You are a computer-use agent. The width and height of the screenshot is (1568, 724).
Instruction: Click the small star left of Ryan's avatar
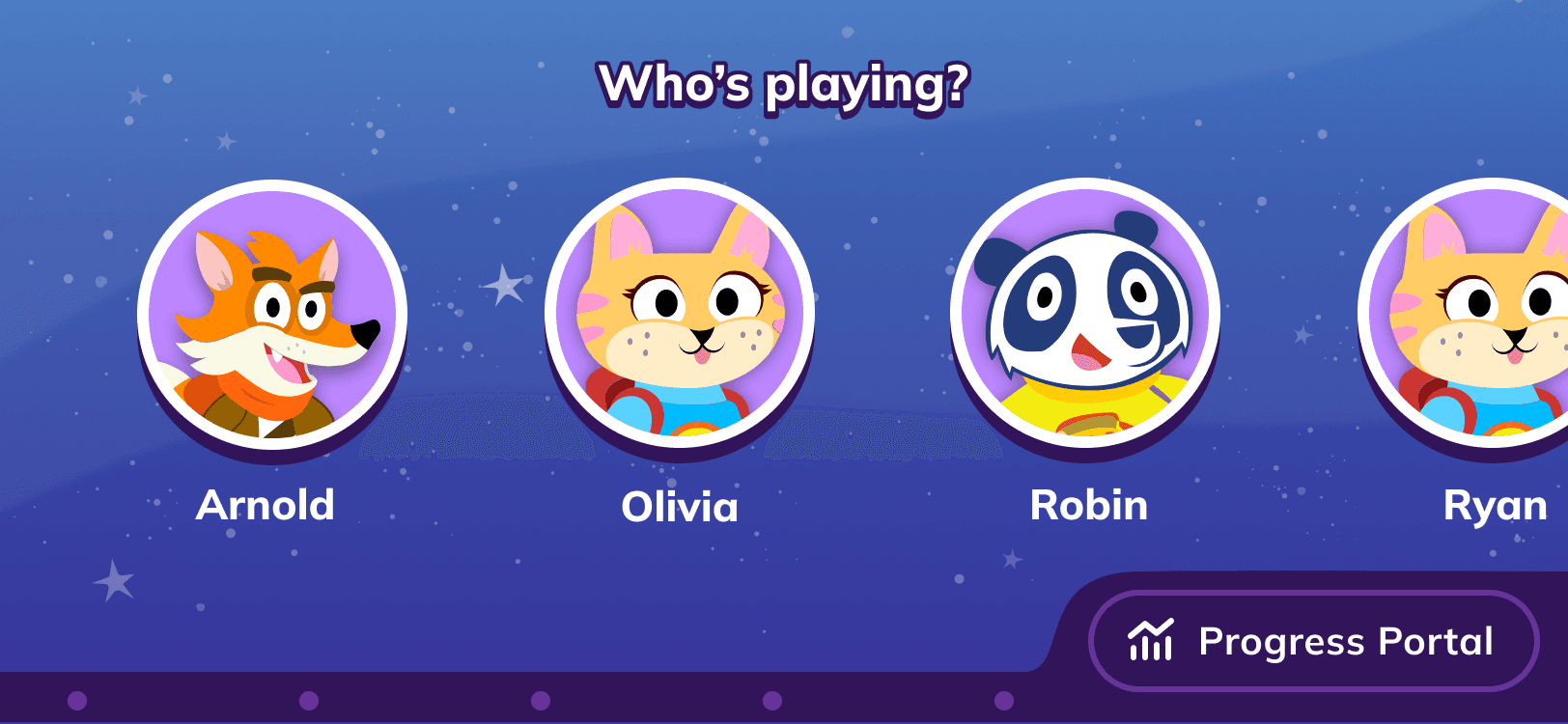click(x=1303, y=335)
